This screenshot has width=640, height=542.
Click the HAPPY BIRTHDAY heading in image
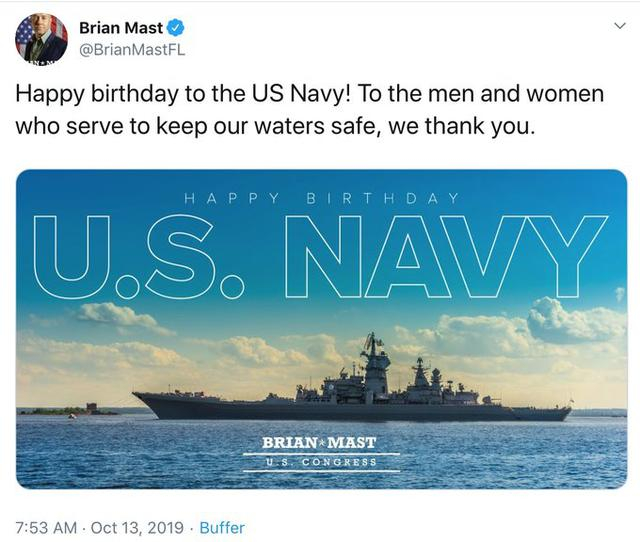pyautogui.click(x=321, y=198)
